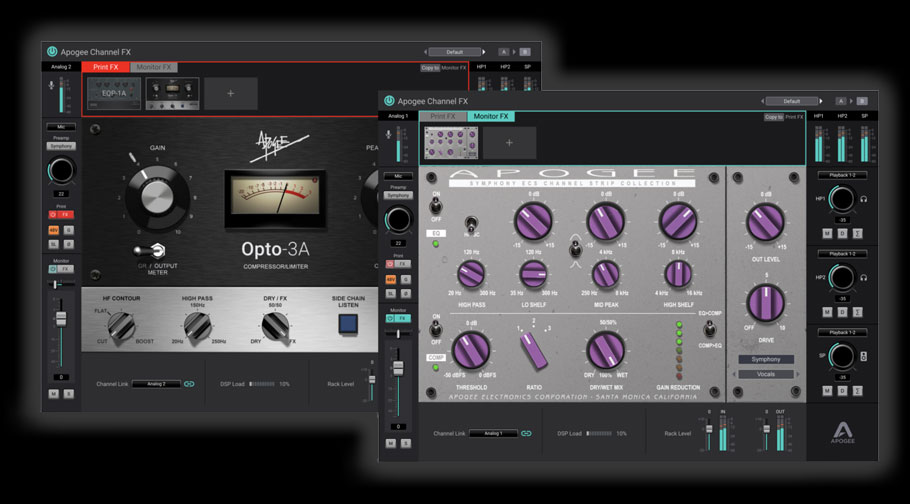Image resolution: width=910 pixels, height=504 pixels.
Task: Click A compare button in front window
Action: coord(840,101)
